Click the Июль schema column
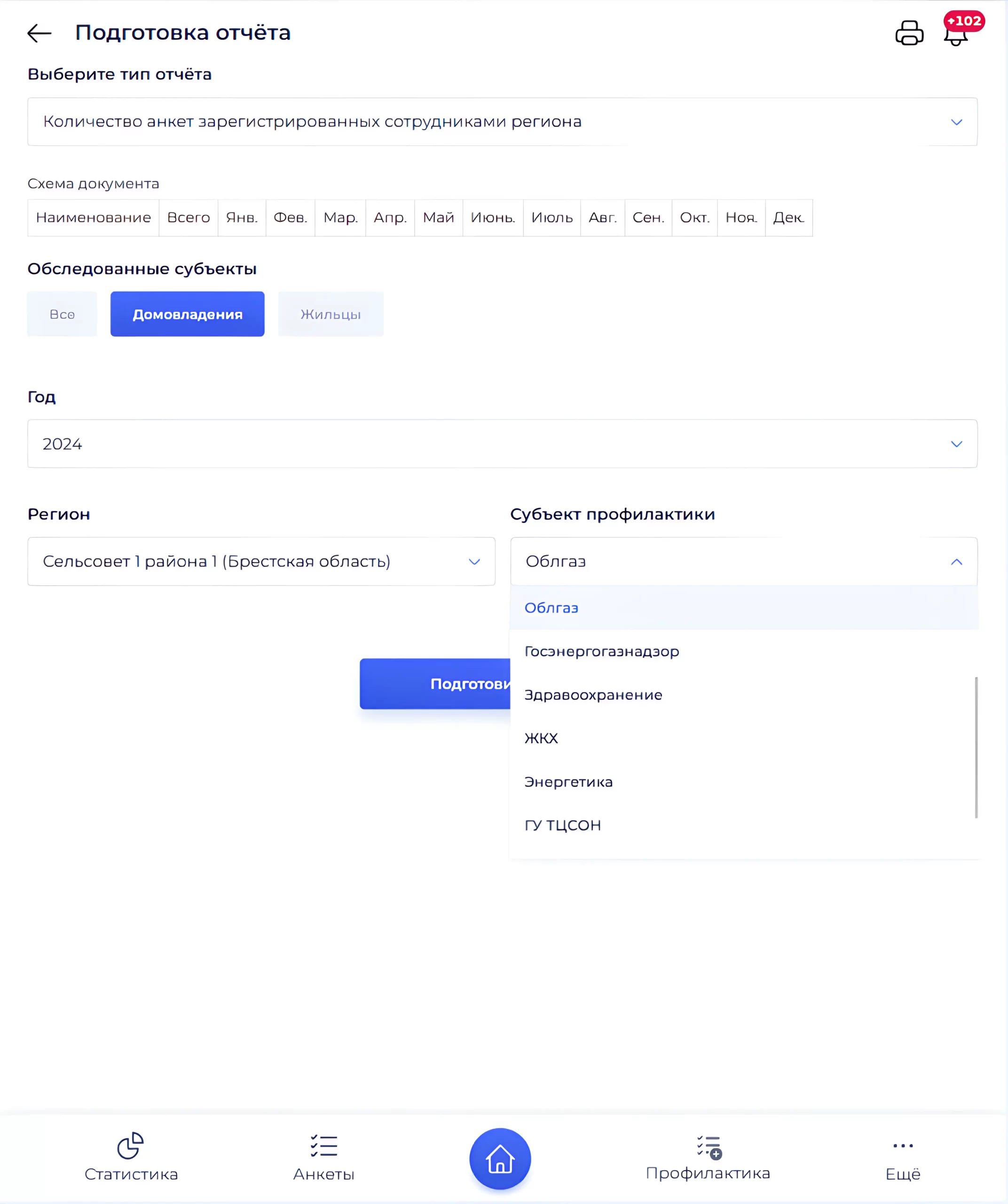 (552, 218)
